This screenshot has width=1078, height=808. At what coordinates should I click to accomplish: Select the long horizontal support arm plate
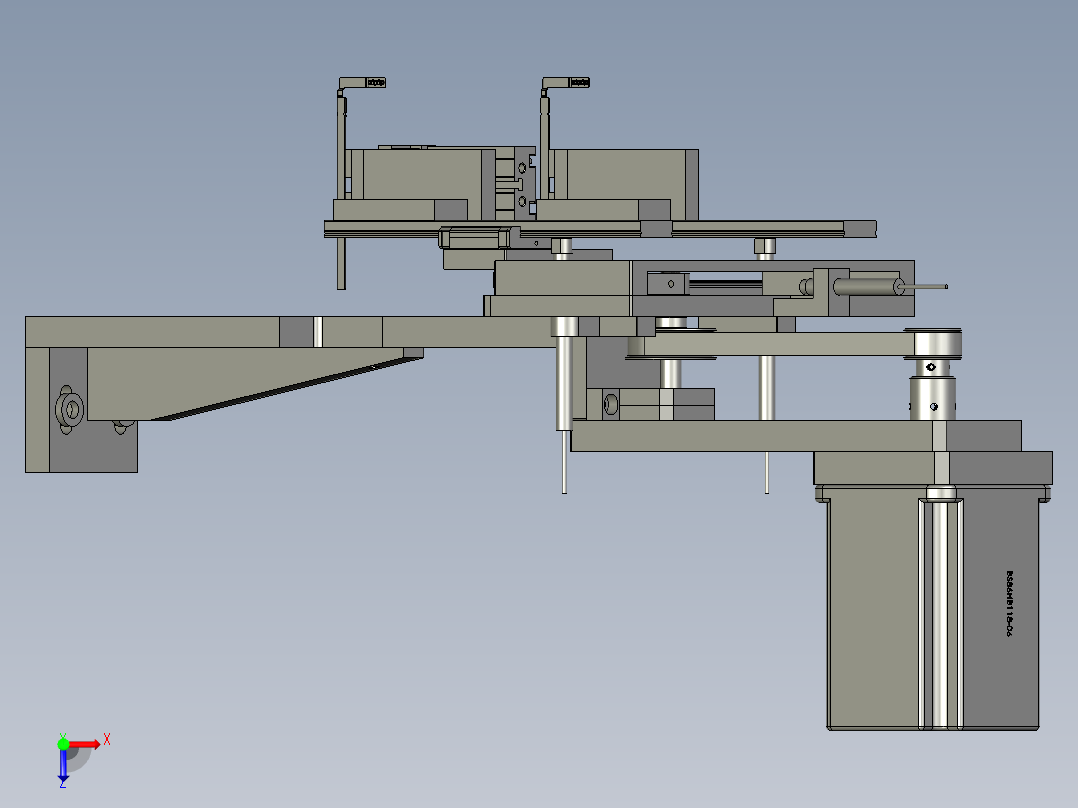point(296,332)
